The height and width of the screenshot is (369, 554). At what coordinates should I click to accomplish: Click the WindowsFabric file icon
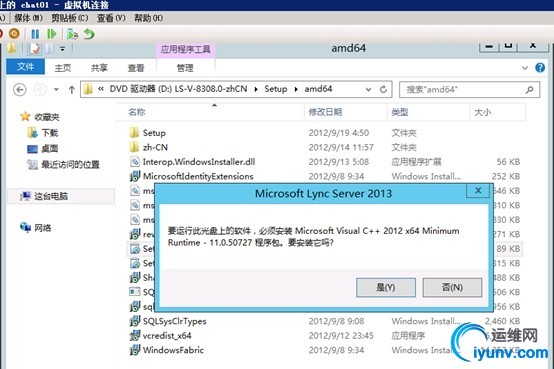pos(135,350)
